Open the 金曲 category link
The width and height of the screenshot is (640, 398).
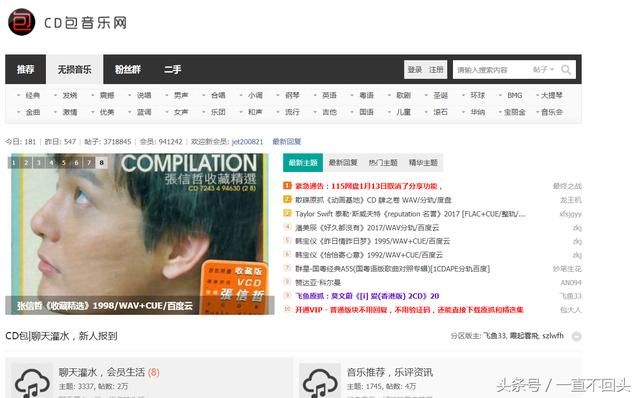coord(33,112)
